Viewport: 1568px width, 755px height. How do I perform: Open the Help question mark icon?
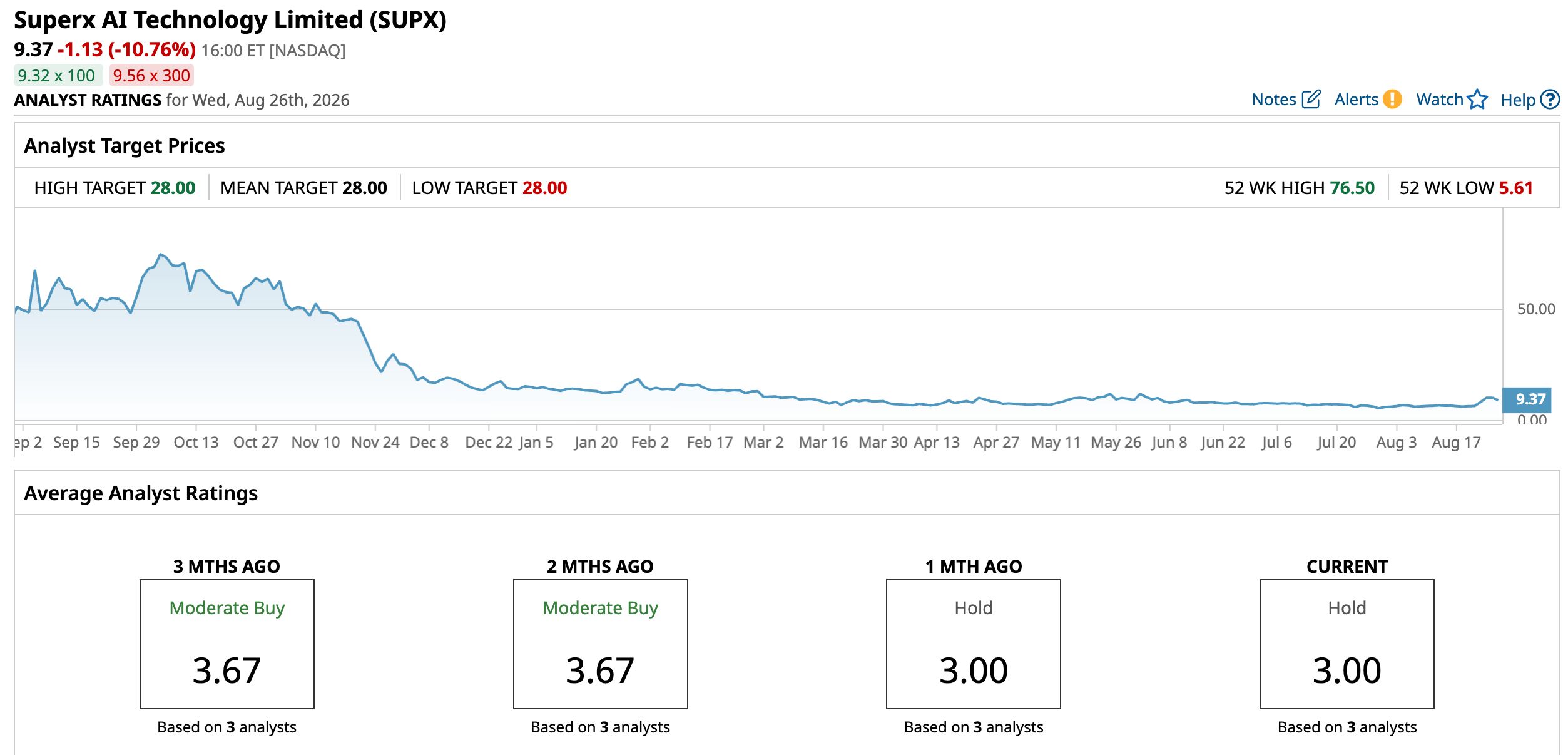click(1550, 99)
